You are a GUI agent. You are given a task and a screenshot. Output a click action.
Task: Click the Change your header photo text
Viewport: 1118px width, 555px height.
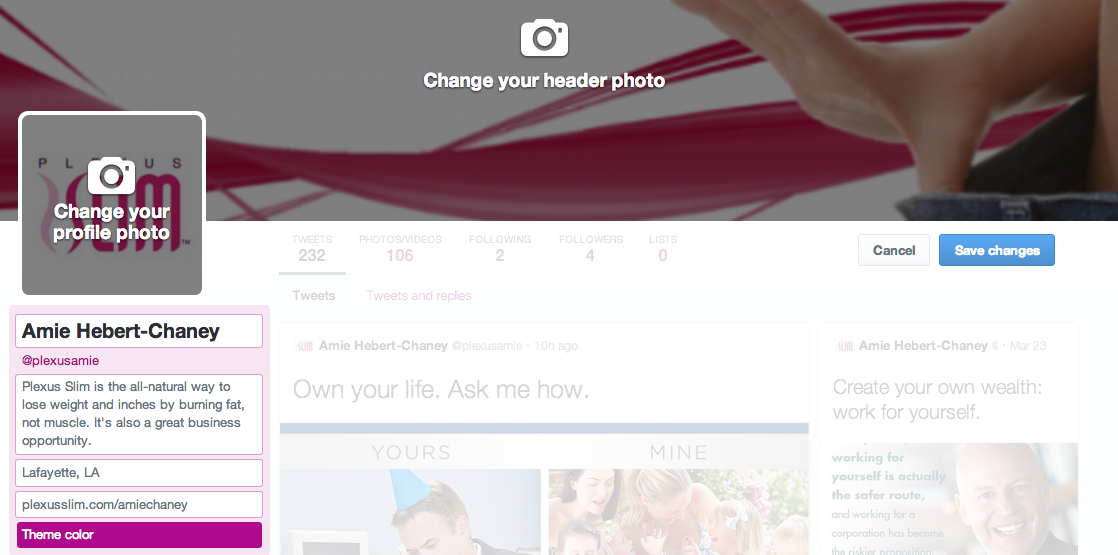pos(544,81)
